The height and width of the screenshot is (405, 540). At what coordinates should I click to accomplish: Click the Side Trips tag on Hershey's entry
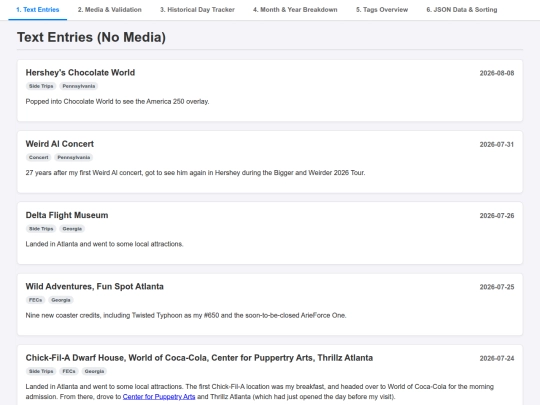(41, 86)
